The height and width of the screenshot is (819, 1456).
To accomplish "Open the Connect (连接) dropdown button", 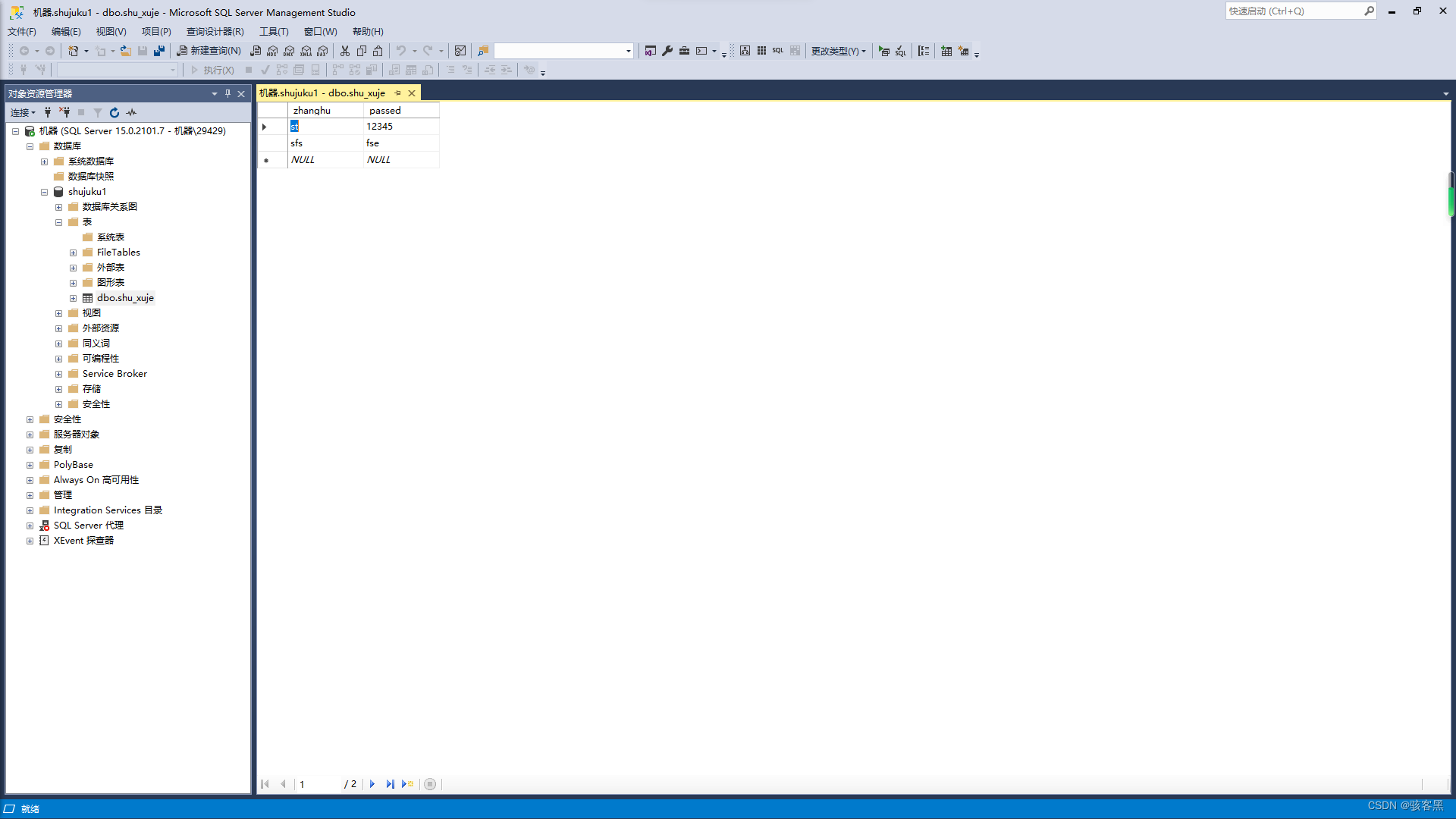I will 23,112.
